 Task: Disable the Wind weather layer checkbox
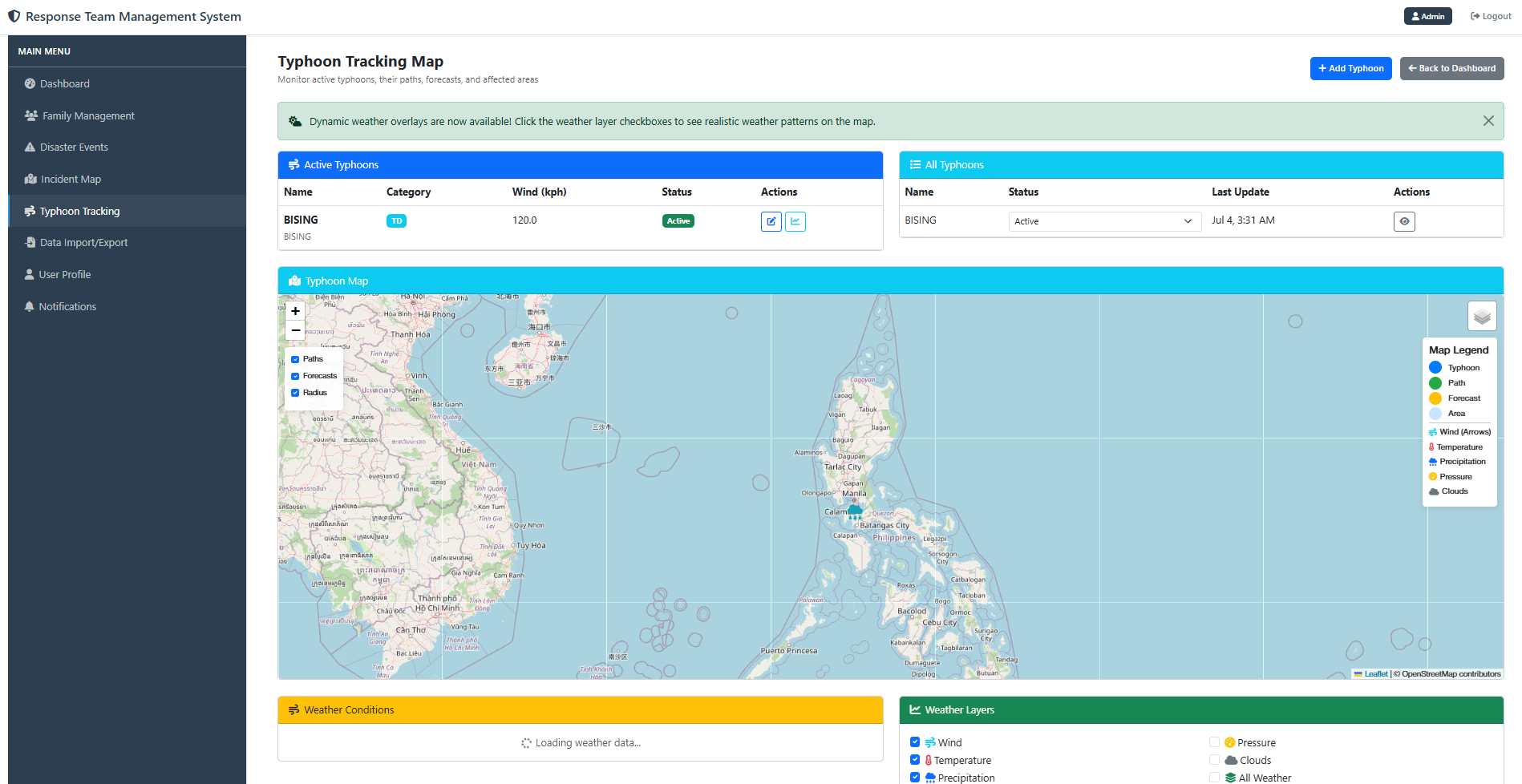pyautogui.click(x=915, y=742)
